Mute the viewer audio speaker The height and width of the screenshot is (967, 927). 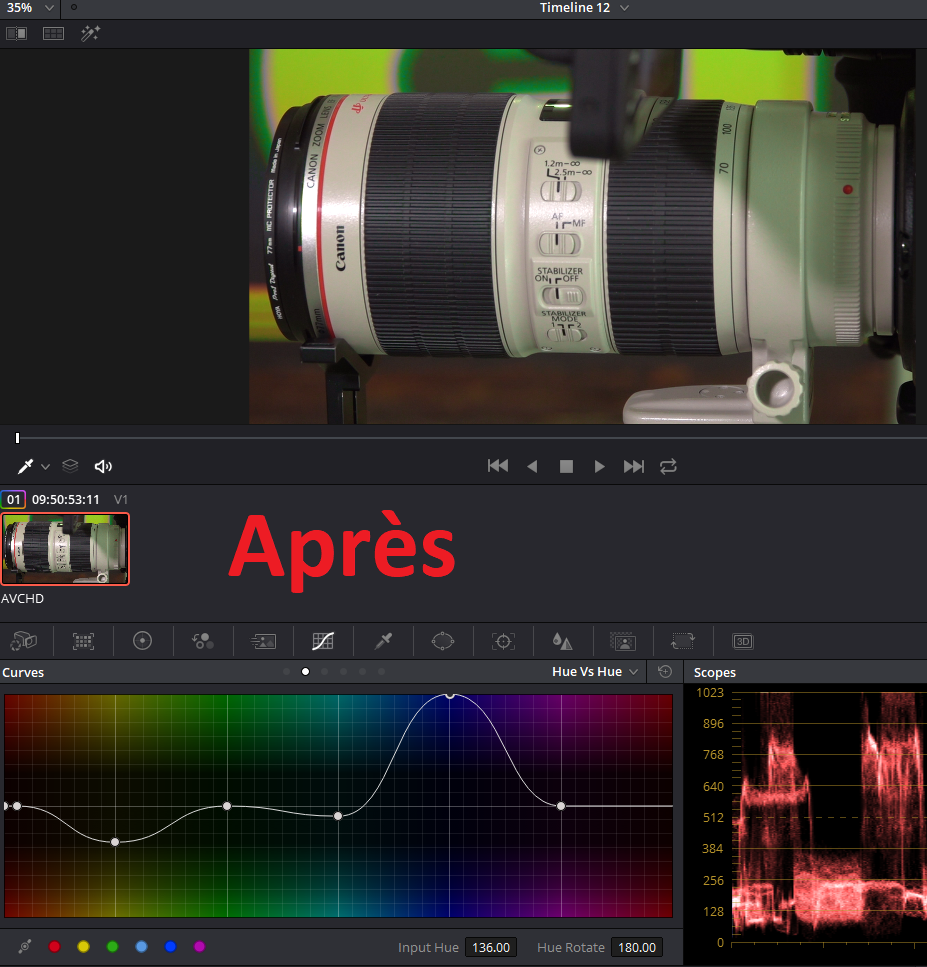(x=102, y=466)
